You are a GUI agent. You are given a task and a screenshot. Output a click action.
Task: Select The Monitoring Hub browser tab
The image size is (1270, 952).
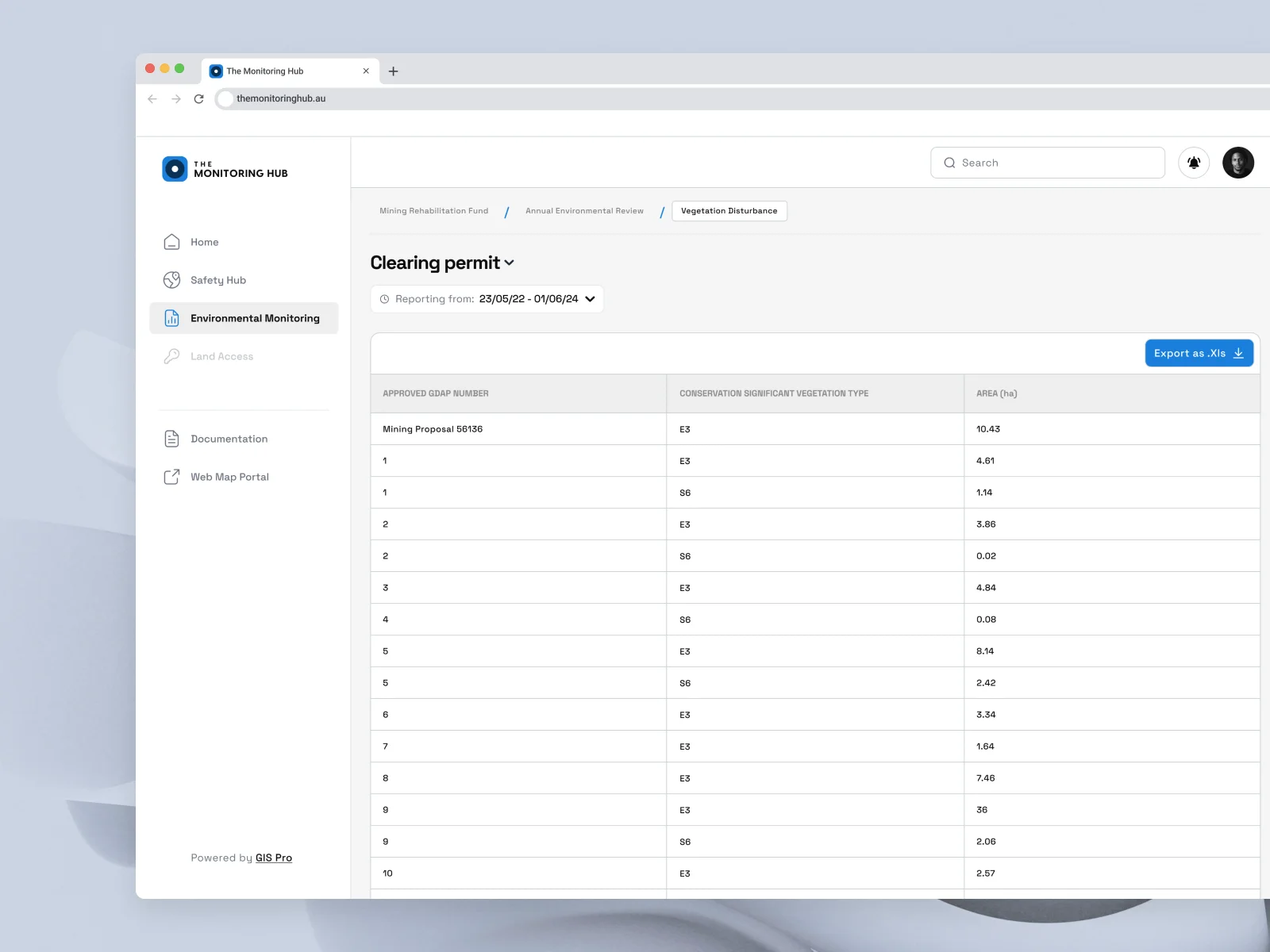pyautogui.click(x=291, y=71)
